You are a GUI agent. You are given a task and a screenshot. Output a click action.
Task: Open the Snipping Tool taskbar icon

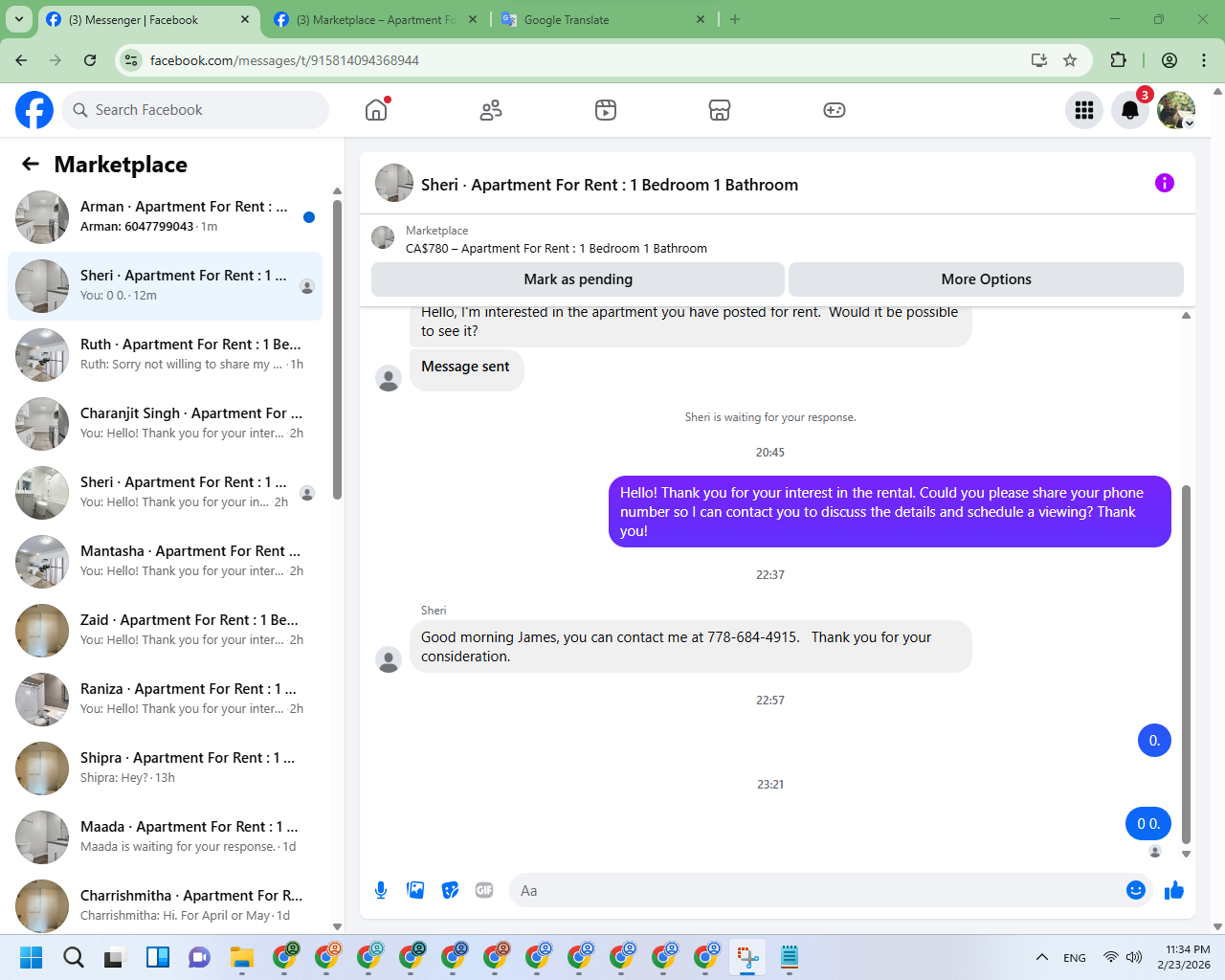coord(747,956)
